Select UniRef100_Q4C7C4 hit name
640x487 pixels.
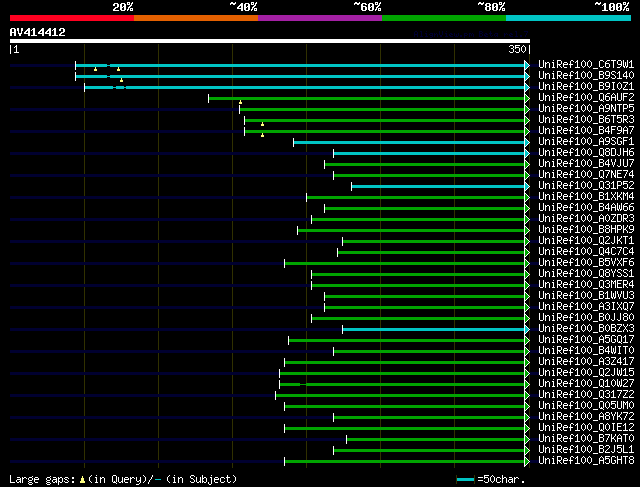point(586,252)
